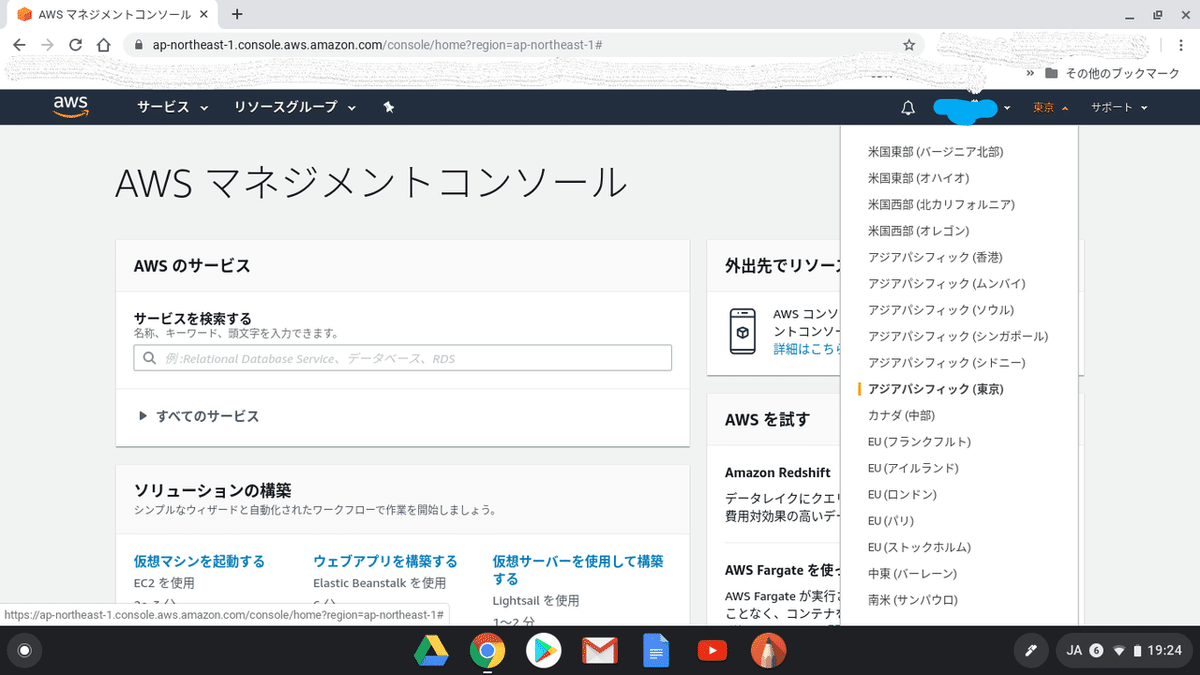Open Play Store from the shelf
Image resolution: width=1200 pixels, height=675 pixels.
pyautogui.click(x=543, y=651)
